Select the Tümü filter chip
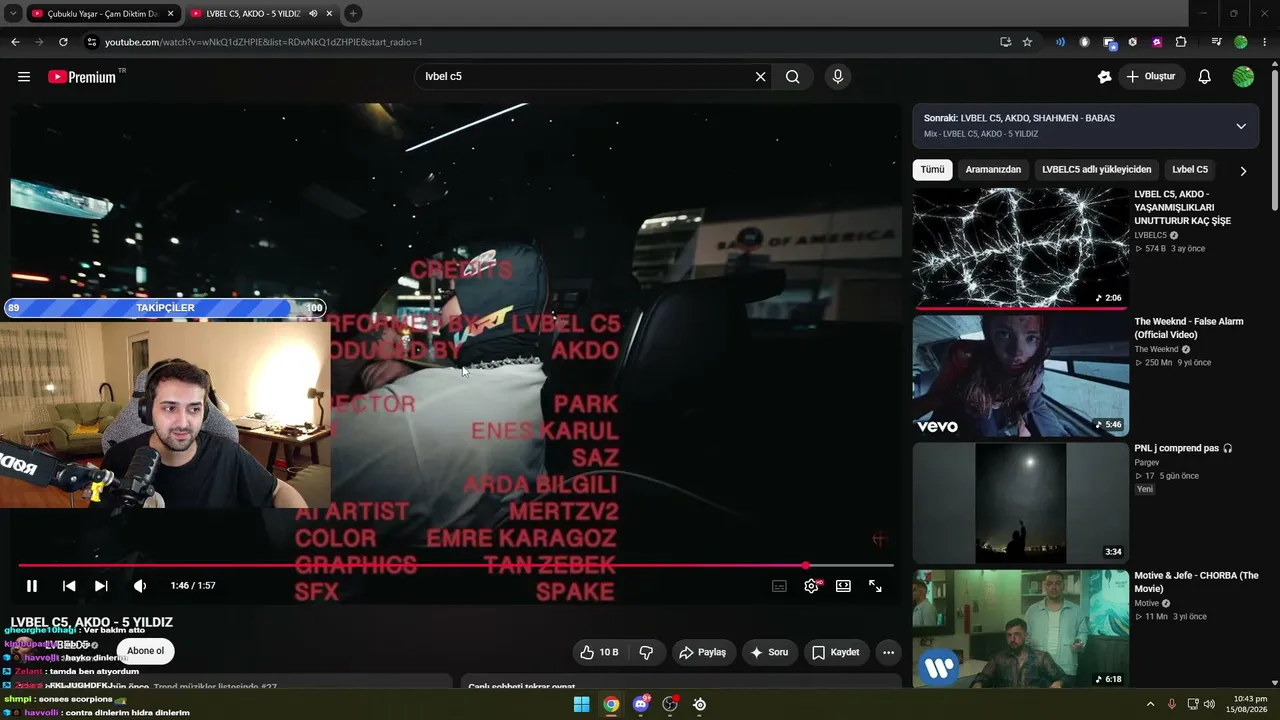Screen dimensions: 1280x720 [x=932, y=170]
